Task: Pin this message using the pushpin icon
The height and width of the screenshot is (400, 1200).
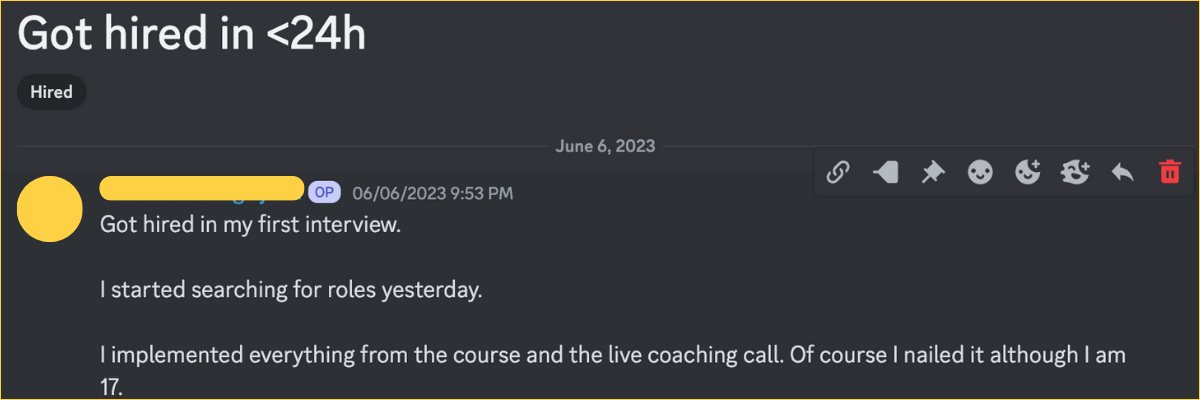Action: pyautogui.click(x=932, y=173)
